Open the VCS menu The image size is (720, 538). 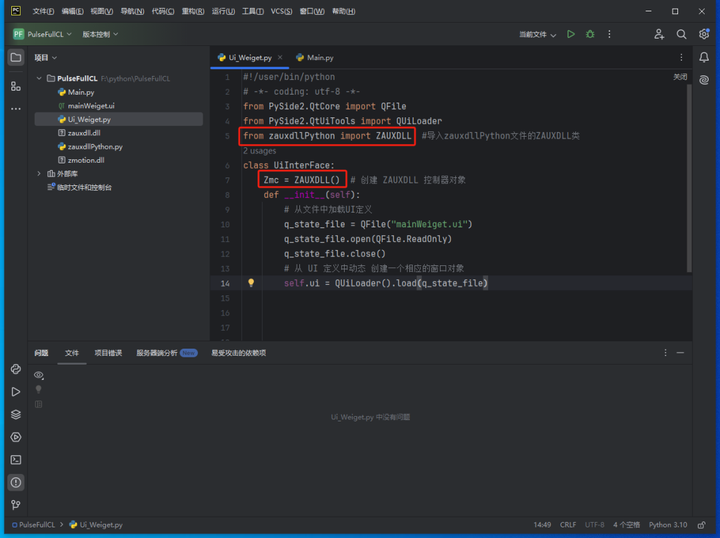tap(281, 11)
